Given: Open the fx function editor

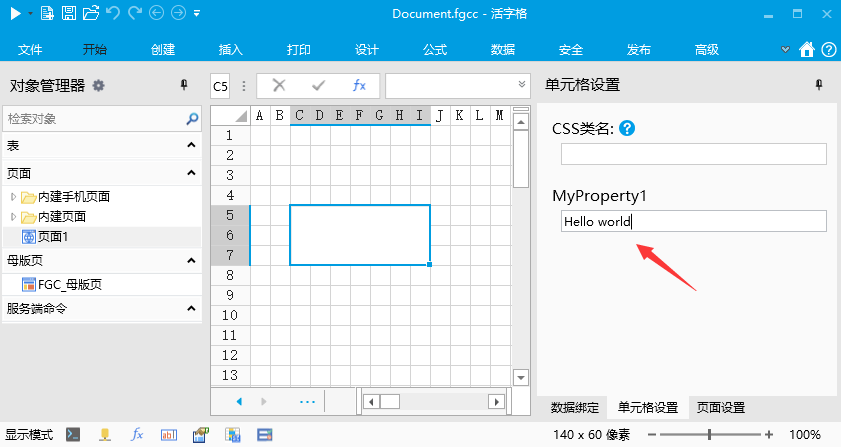Looking at the screenshot, I should (x=359, y=85).
